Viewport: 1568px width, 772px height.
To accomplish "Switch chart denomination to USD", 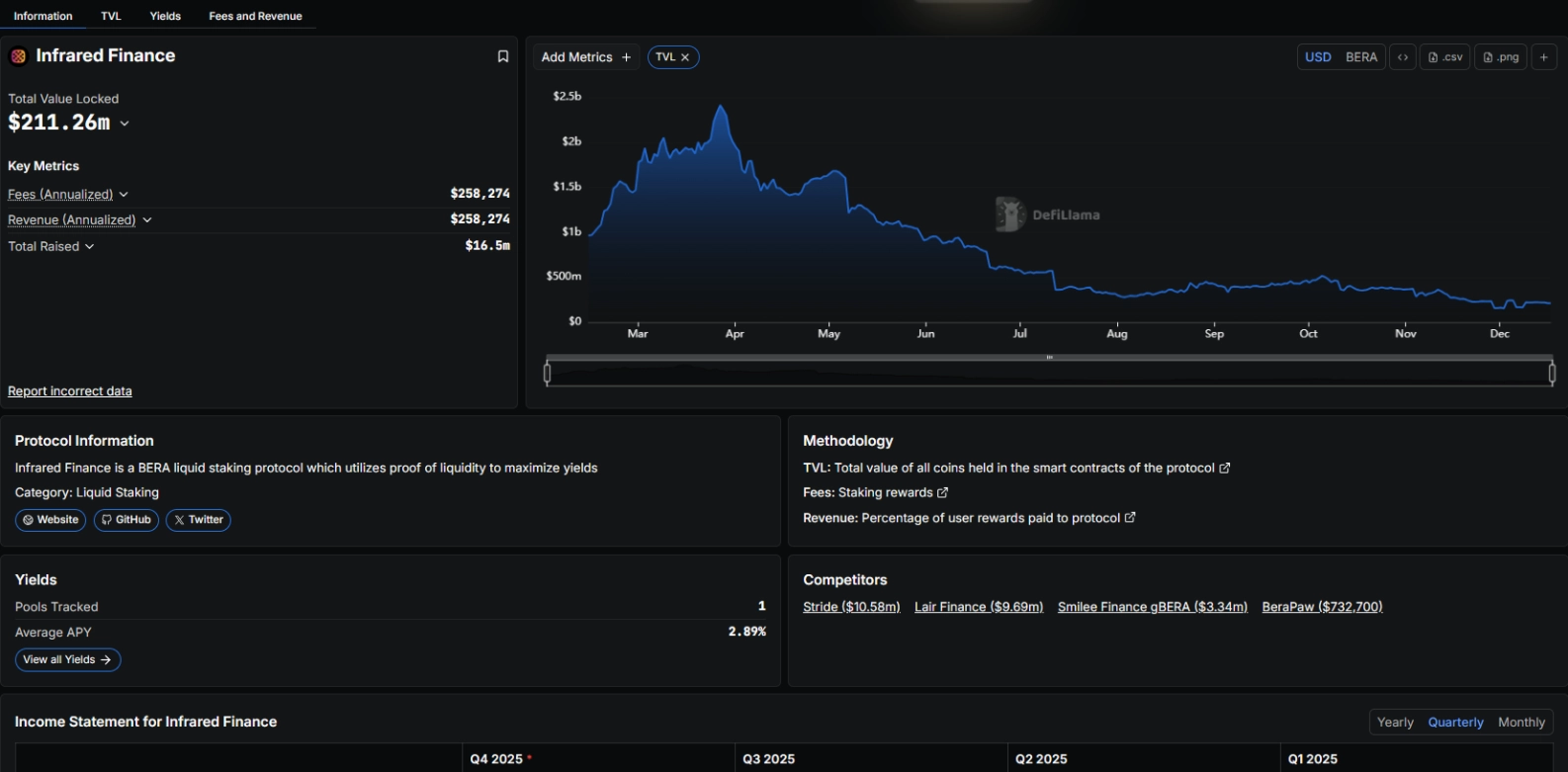I will tap(1318, 57).
